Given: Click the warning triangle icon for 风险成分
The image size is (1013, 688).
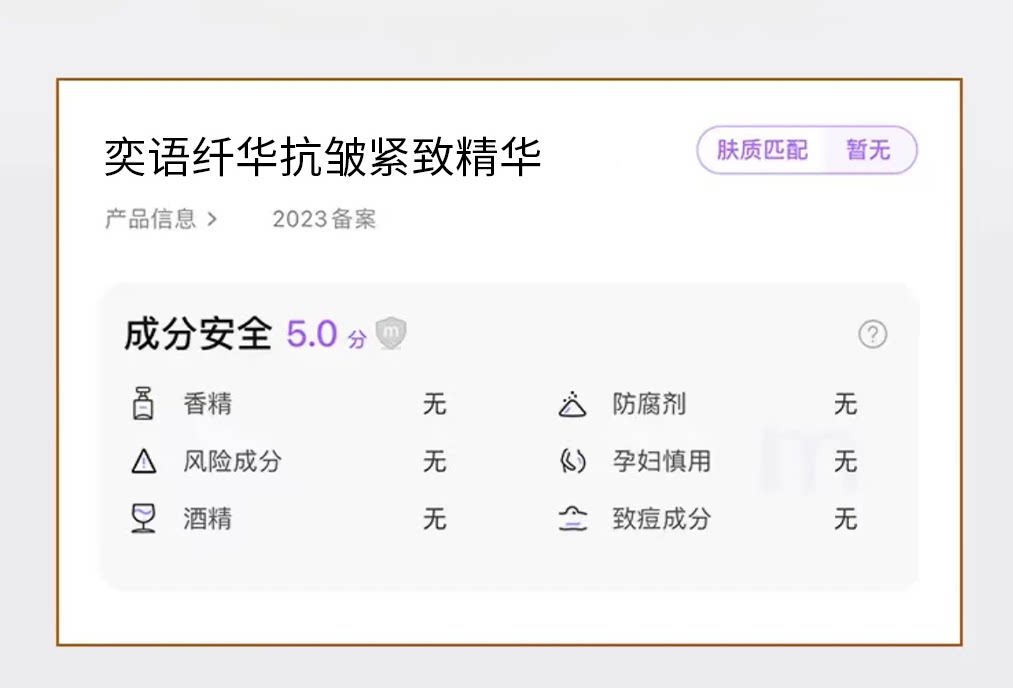Looking at the screenshot, I should pyautogui.click(x=143, y=462).
